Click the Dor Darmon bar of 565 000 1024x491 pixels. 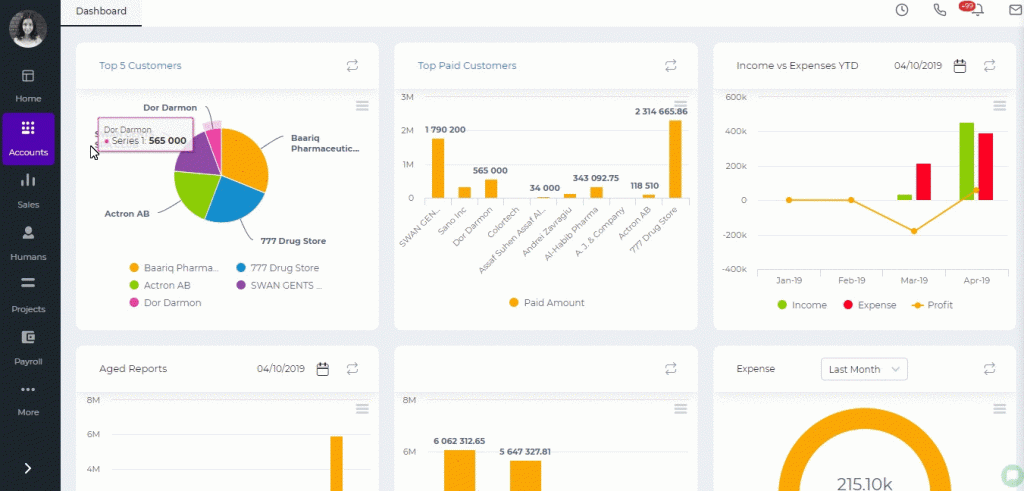click(491, 189)
